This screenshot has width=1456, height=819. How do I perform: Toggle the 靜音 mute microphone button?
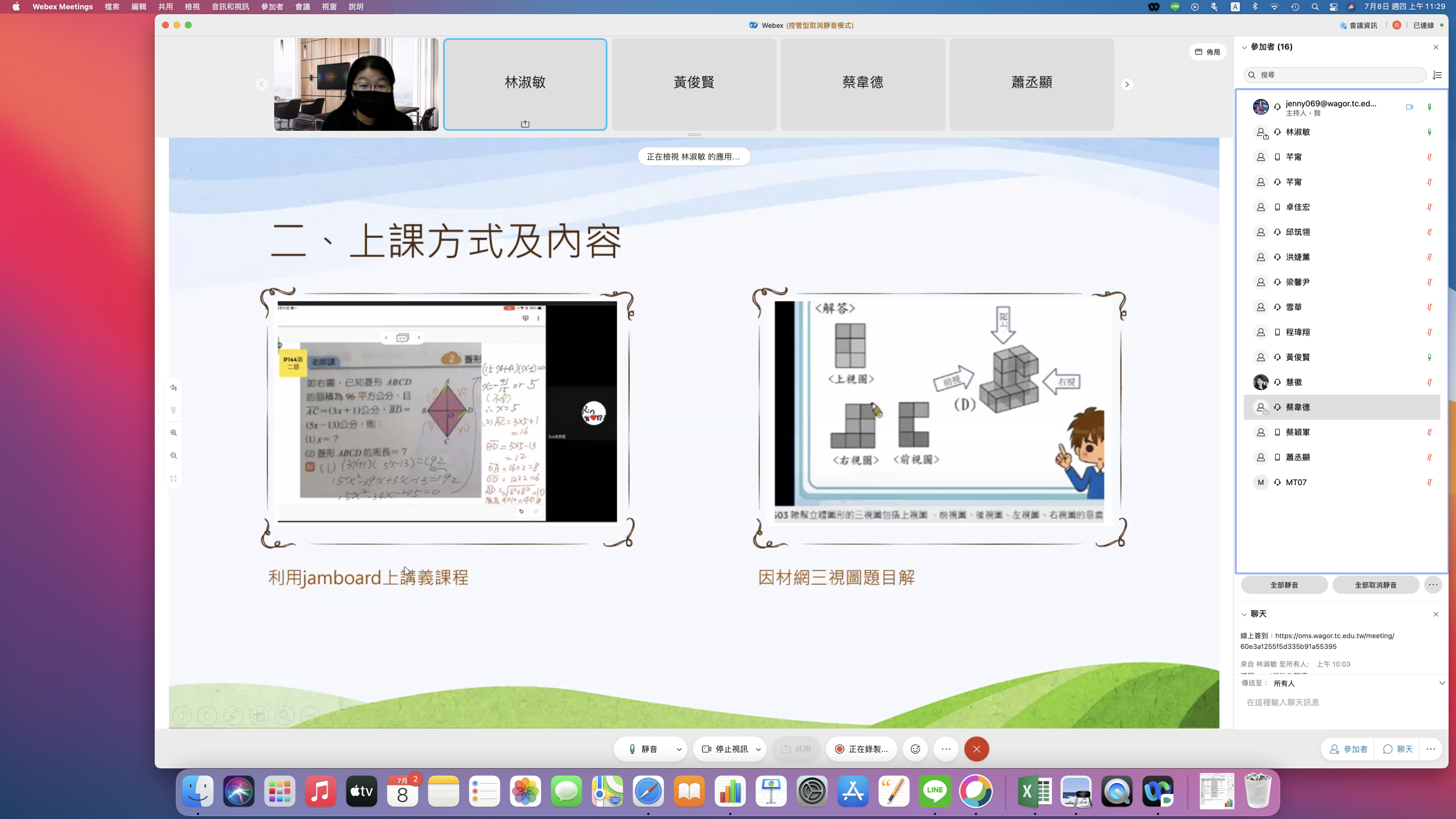[x=643, y=749]
